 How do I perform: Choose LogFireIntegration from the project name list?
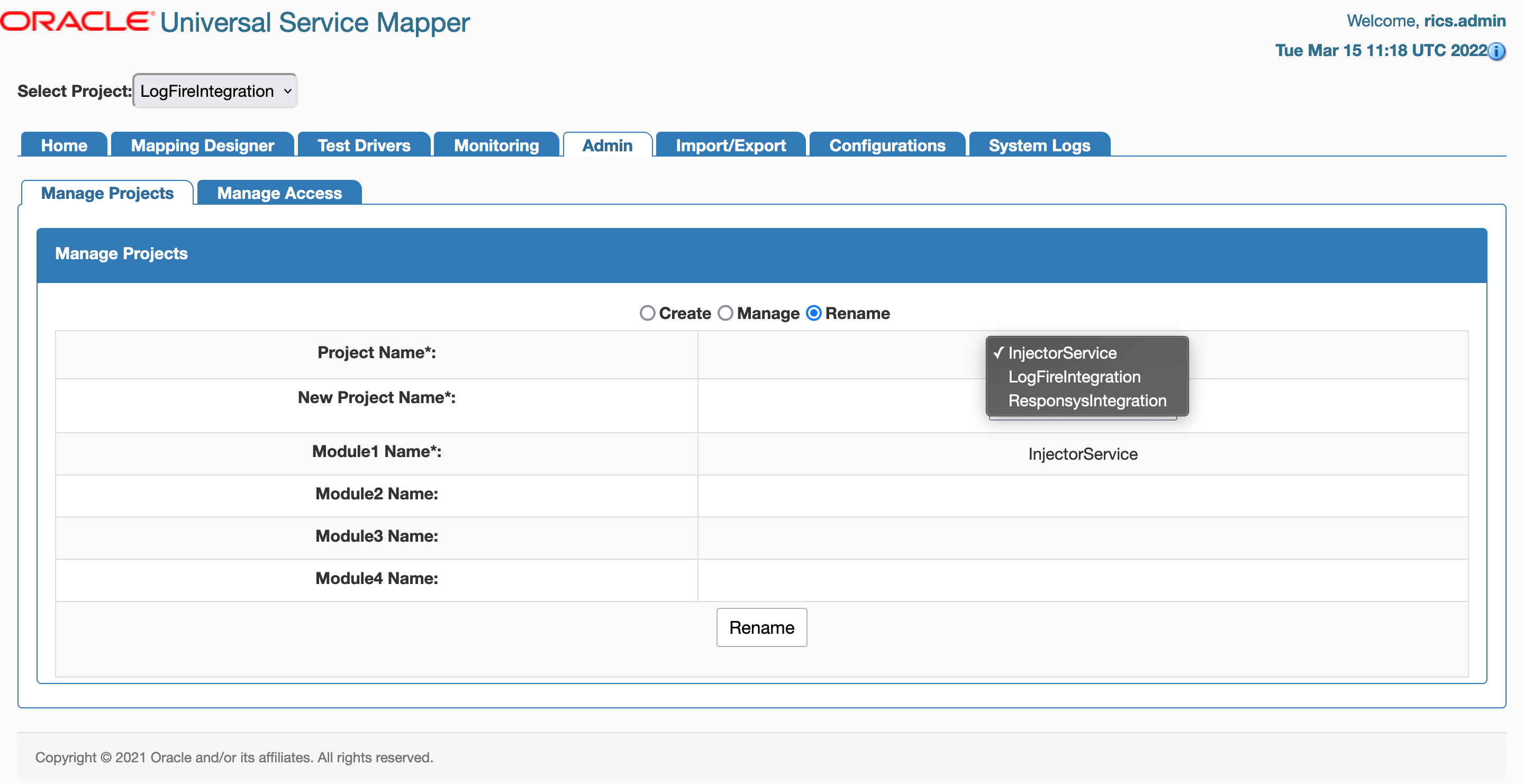coord(1074,377)
